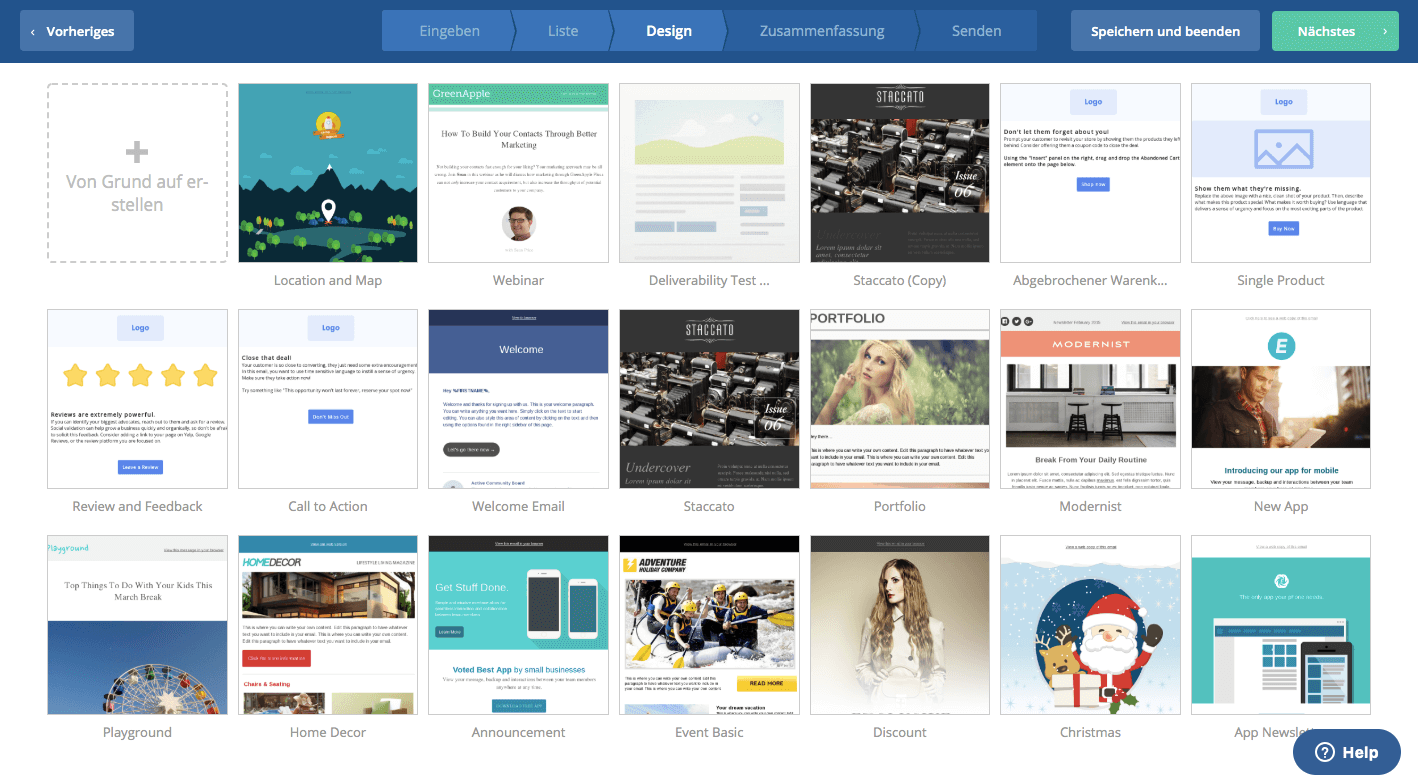
Task: Choose the Review and Feedback template thumbnail
Action: point(137,399)
